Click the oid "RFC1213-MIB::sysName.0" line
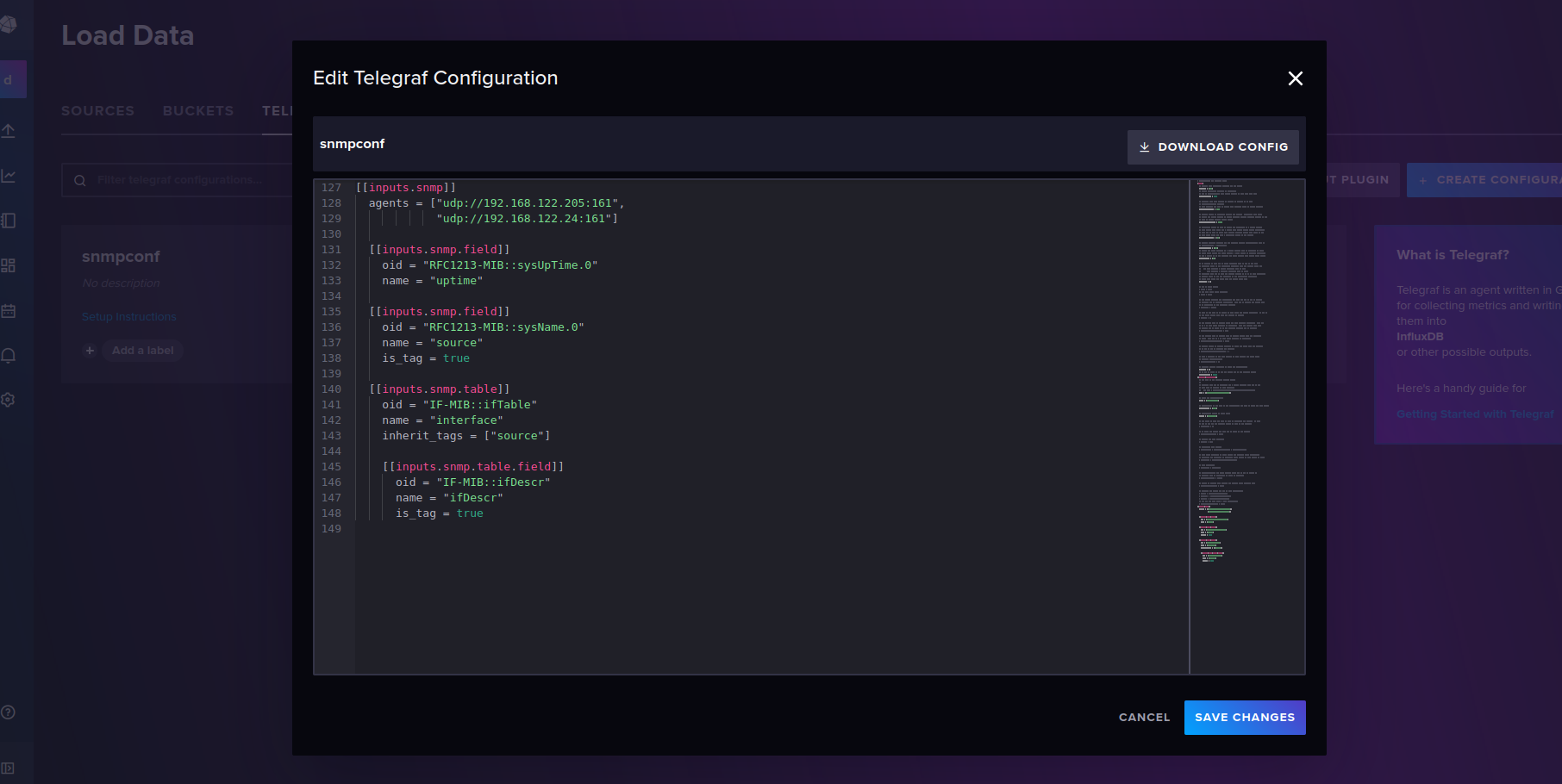The image size is (1562, 784). [484, 327]
